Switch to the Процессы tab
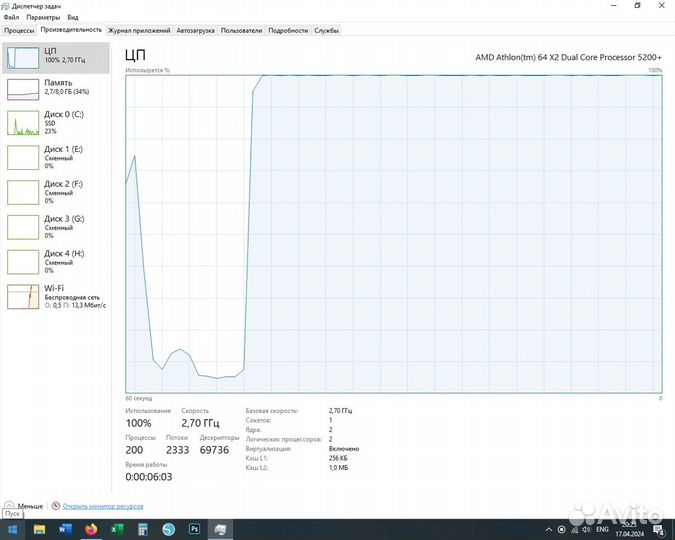 tap(19, 30)
